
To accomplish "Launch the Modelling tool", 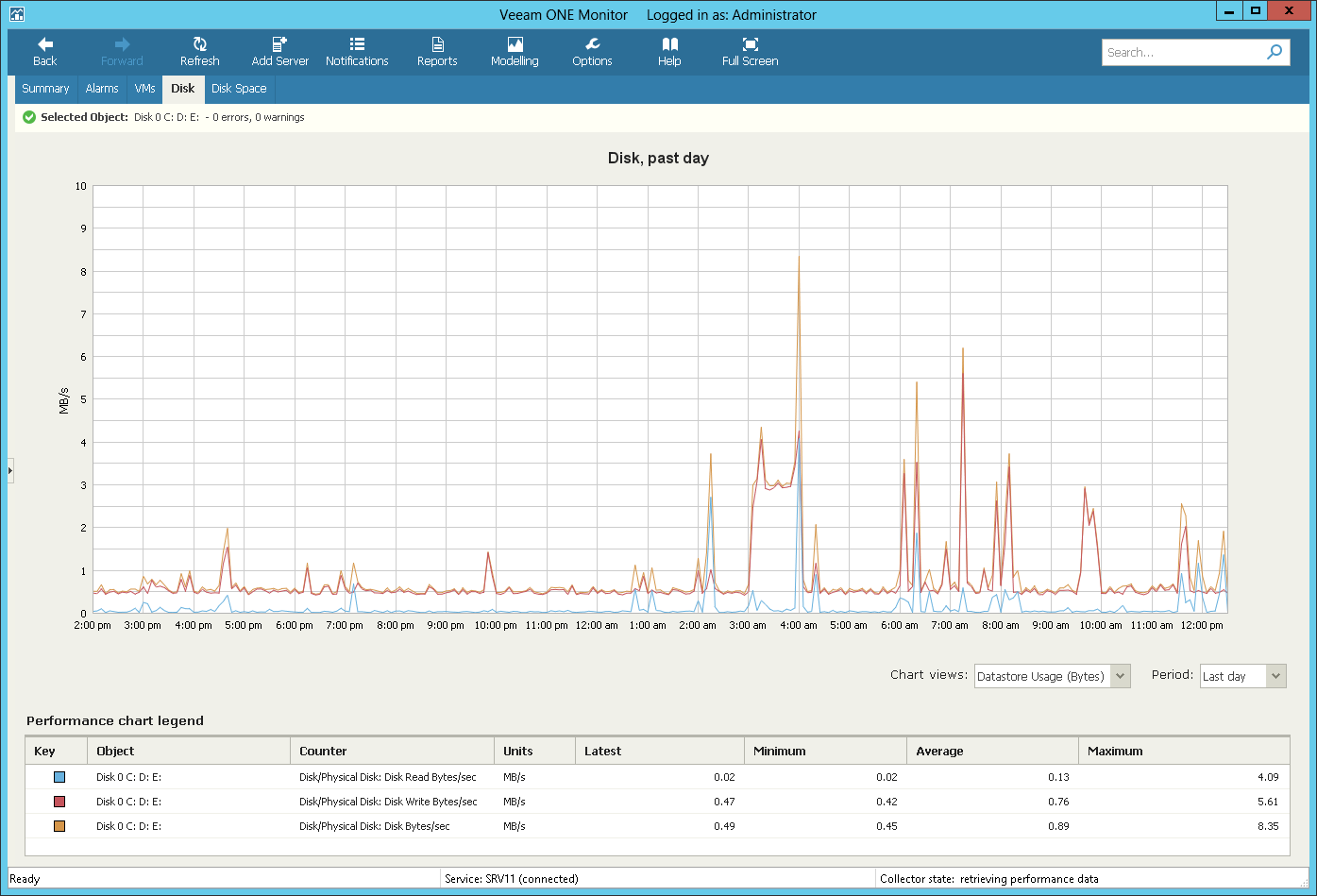I will tap(515, 52).
